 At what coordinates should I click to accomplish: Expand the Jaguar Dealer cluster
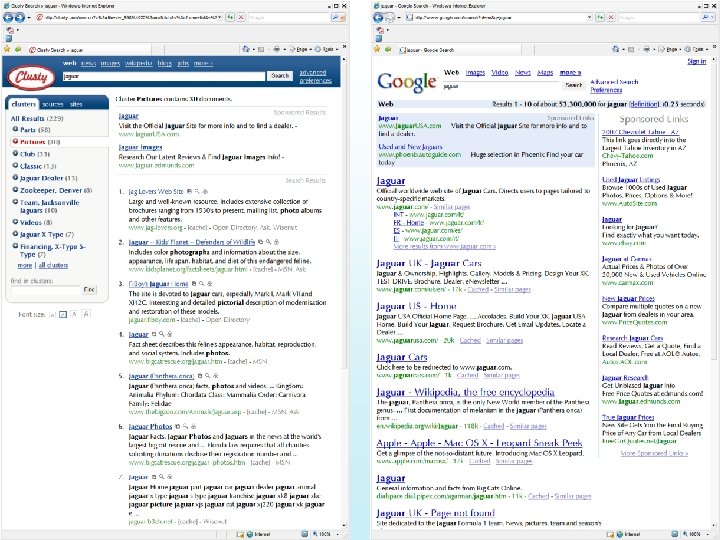tap(15, 177)
